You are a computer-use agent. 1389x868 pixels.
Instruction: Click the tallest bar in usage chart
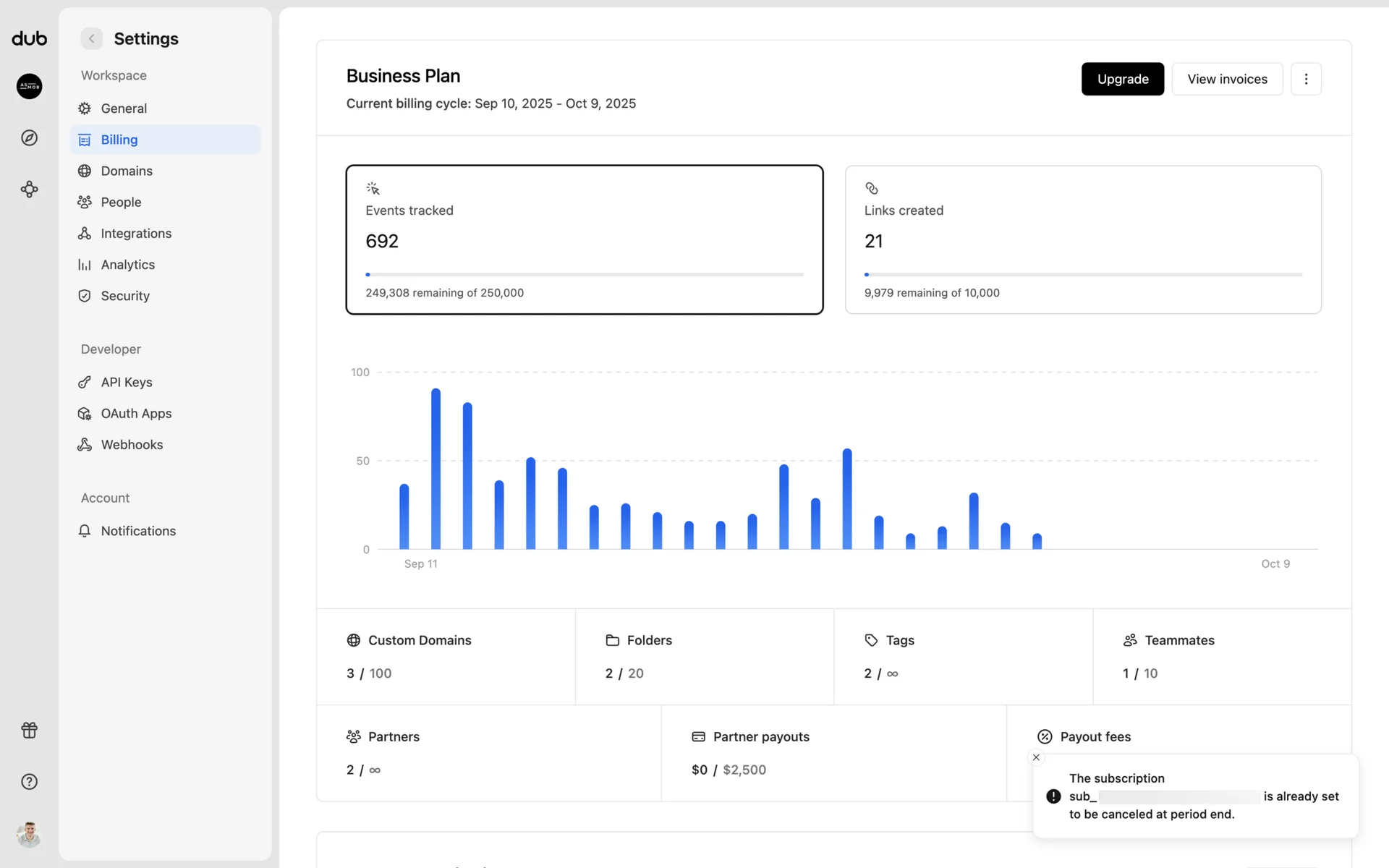[436, 469]
